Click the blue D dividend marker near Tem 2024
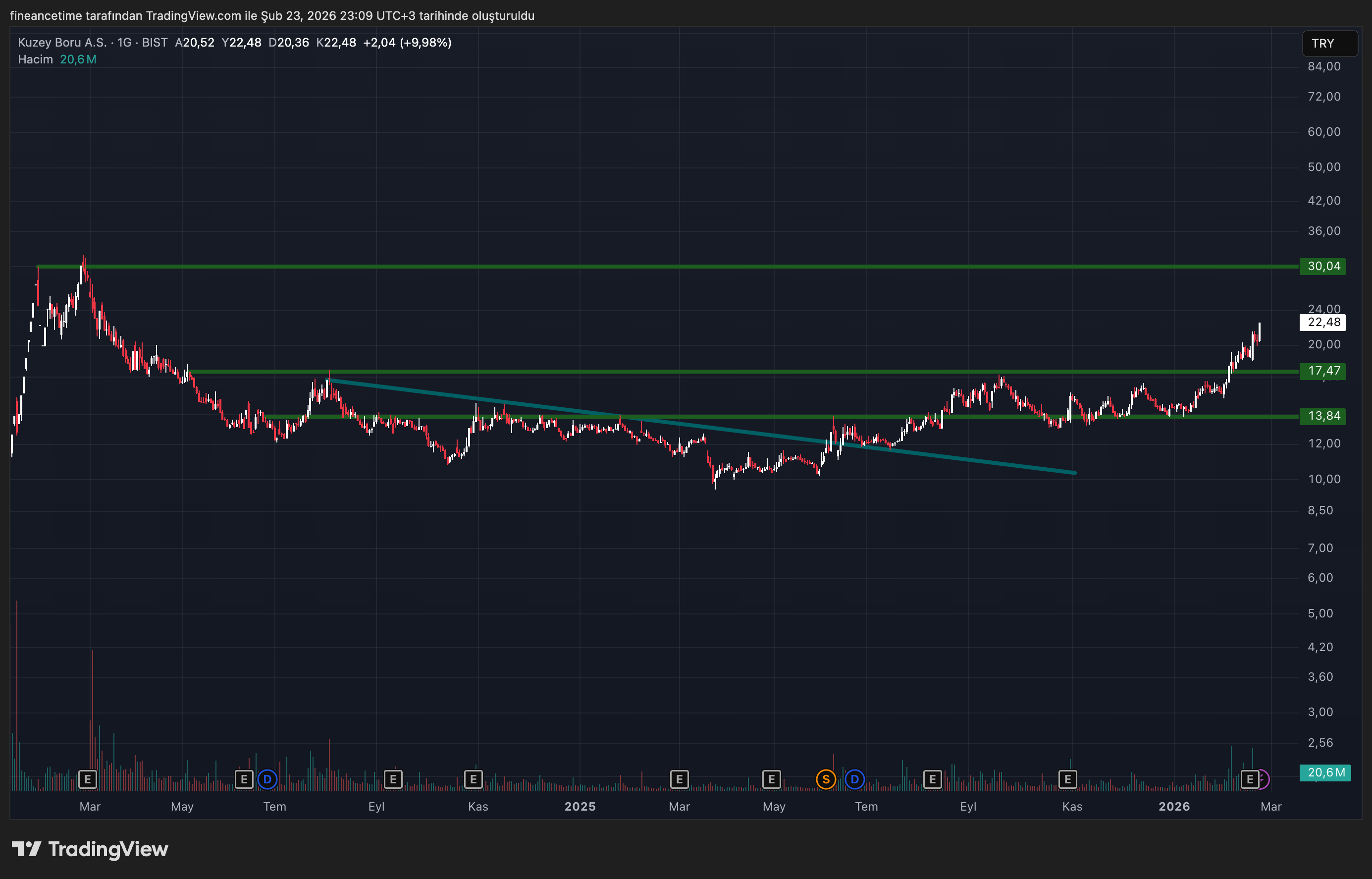The width and height of the screenshot is (1372, 879). click(x=267, y=779)
